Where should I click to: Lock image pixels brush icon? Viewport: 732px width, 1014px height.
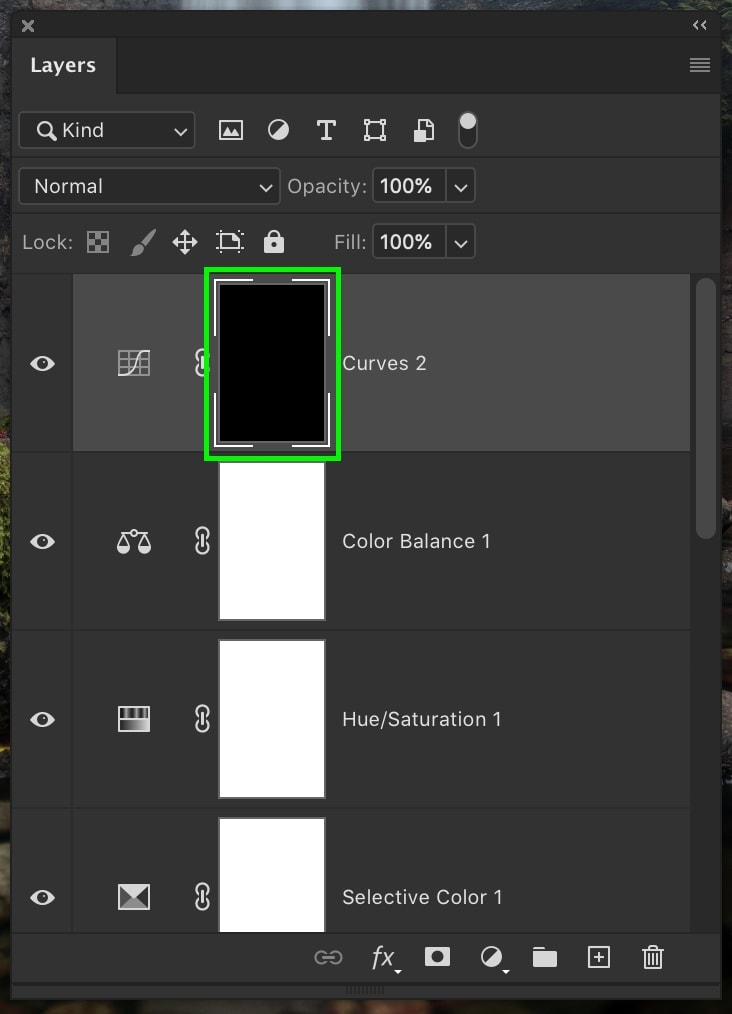tap(143, 243)
